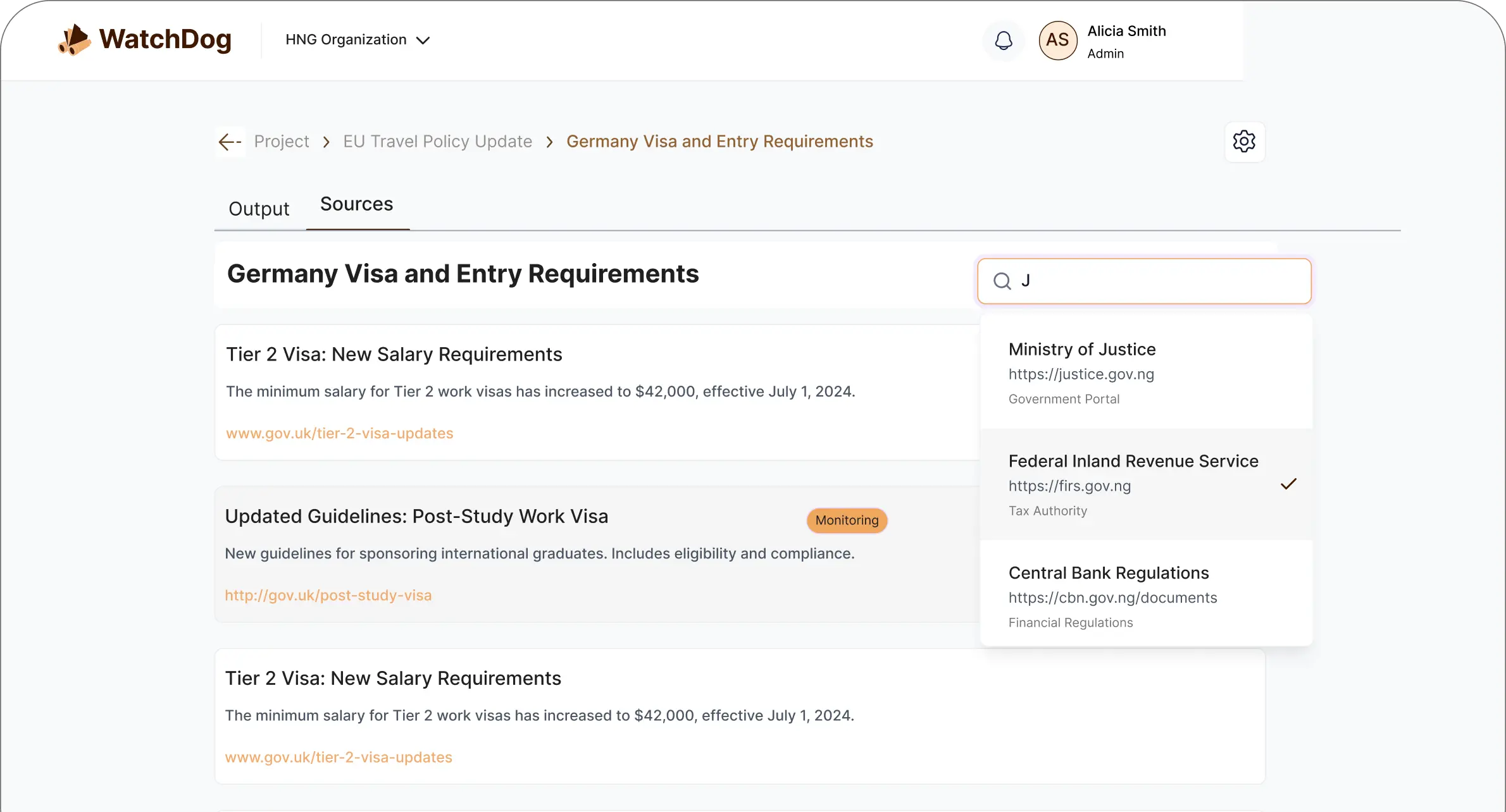Click the search magnifier icon
Viewport: 1506px width, 812px height.
(x=1002, y=281)
